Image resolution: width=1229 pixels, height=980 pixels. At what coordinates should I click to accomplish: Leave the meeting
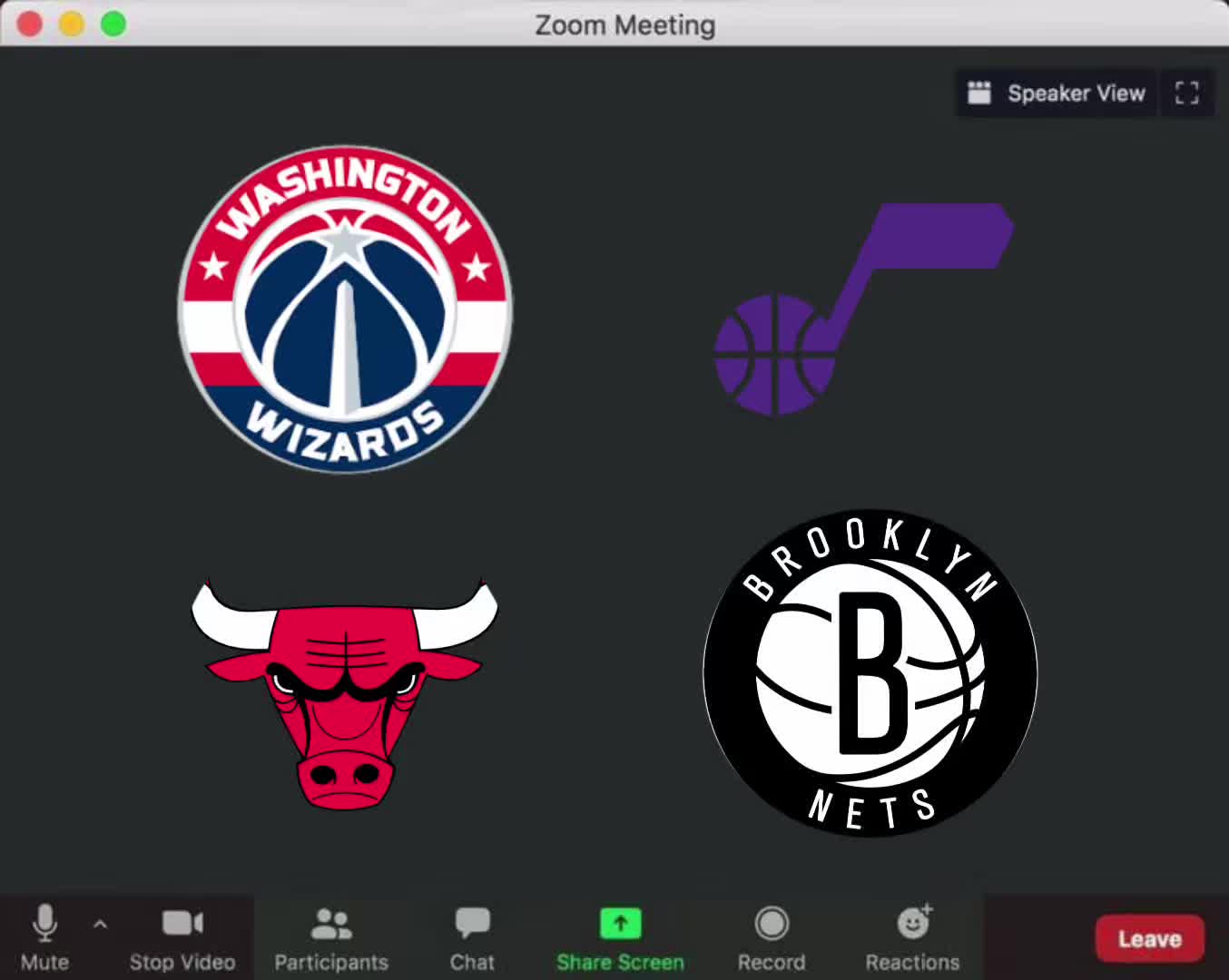[1149, 938]
